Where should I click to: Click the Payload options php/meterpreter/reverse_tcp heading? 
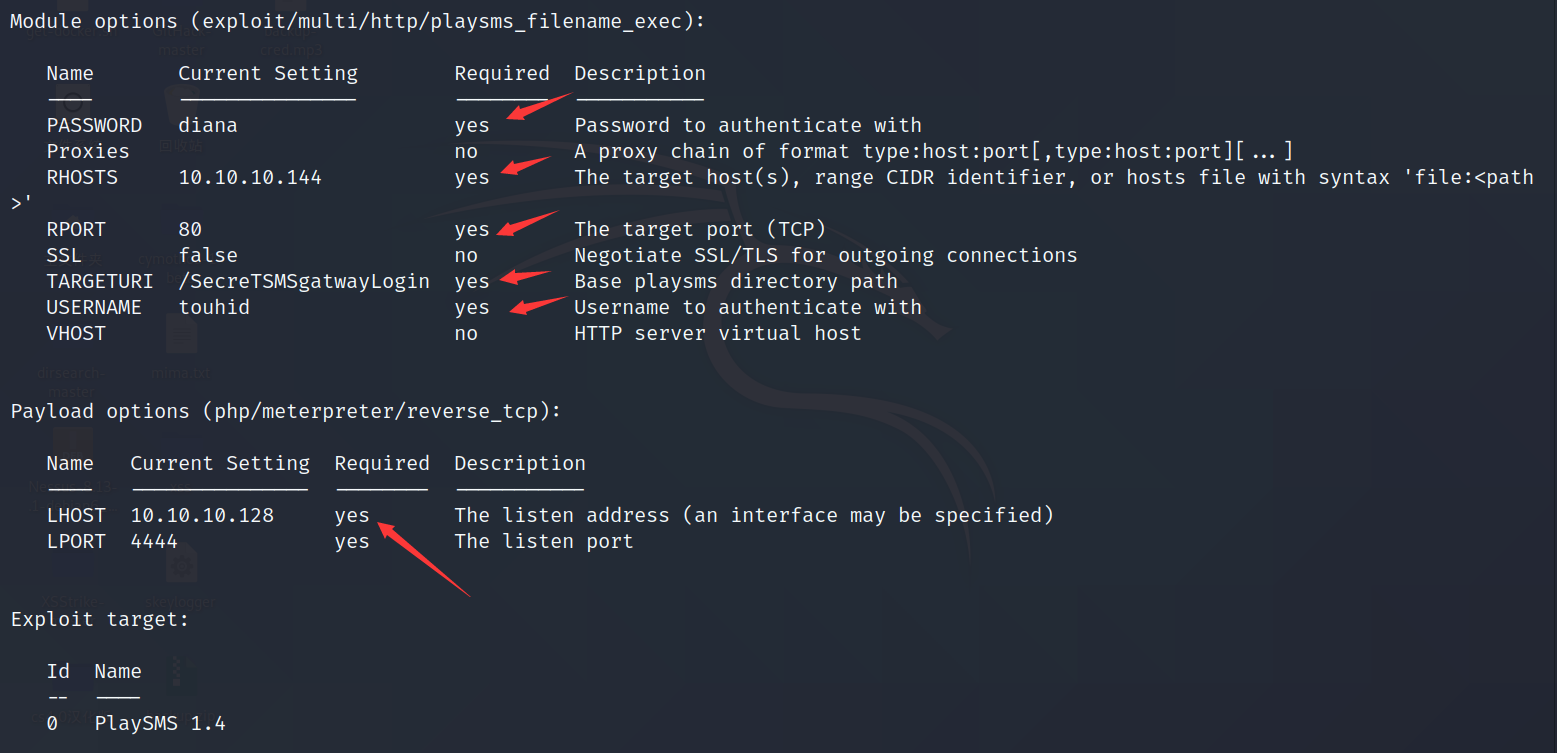coord(286,412)
